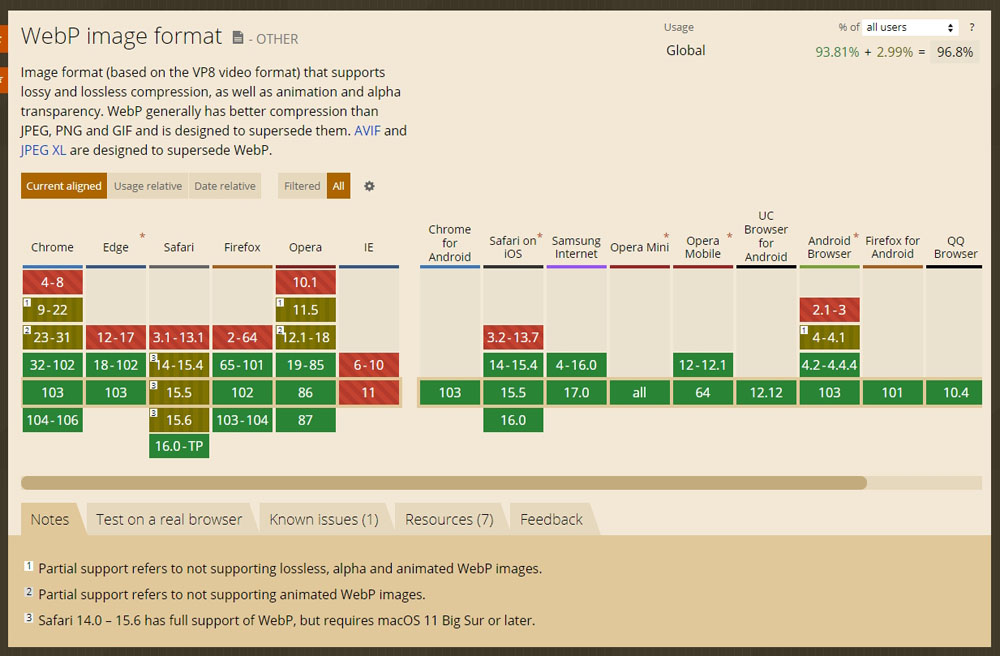Click the question mark help icon
The image size is (1000, 656).
click(971, 27)
